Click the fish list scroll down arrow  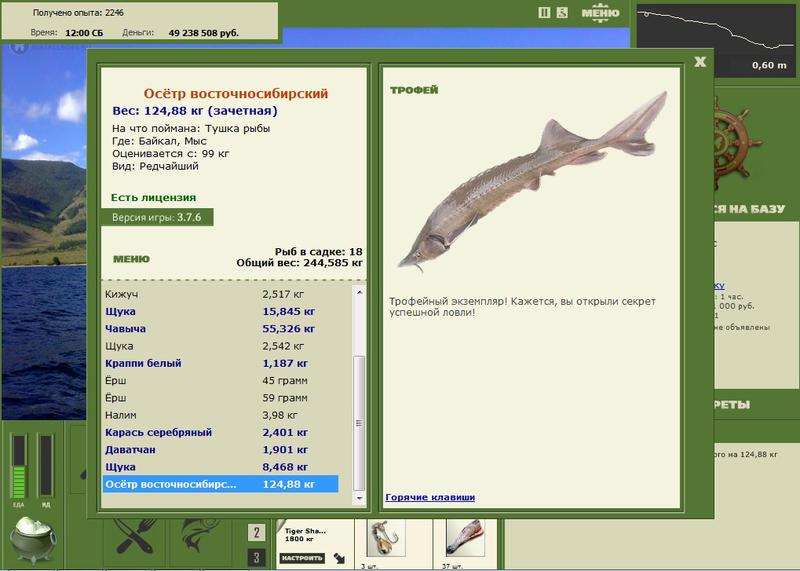click(x=359, y=498)
